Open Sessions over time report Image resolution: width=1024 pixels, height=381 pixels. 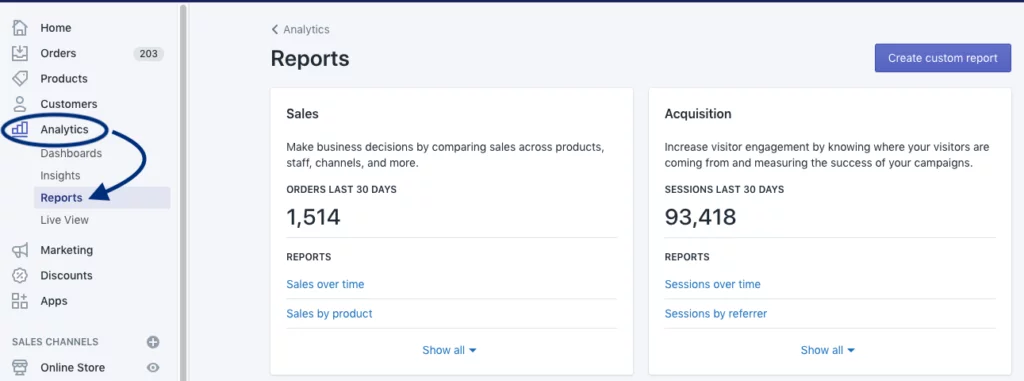click(712, 284)
